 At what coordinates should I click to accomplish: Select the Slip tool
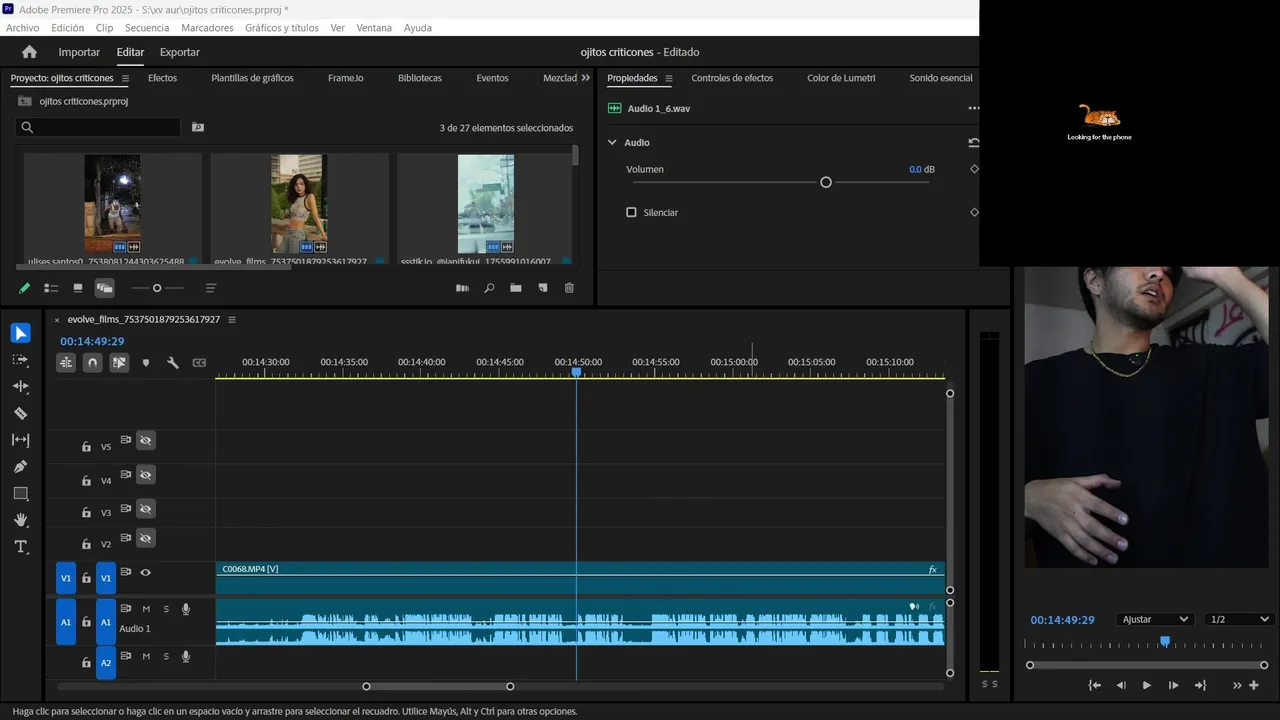pos(20,440)
